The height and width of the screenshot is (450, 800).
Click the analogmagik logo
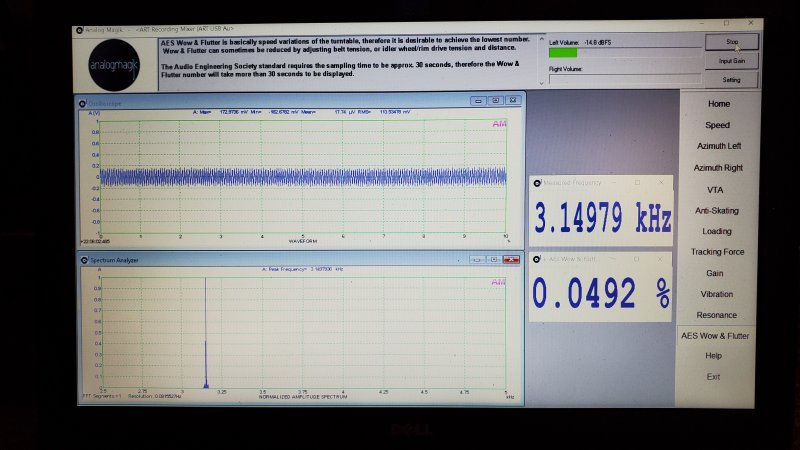point(114,65)
